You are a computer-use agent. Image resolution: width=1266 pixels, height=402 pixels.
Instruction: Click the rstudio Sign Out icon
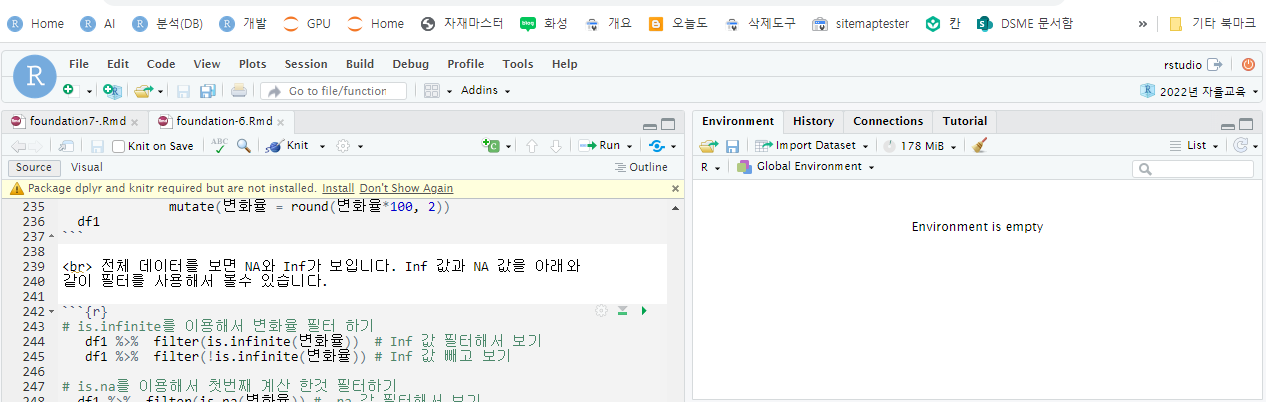[1215, 64]
